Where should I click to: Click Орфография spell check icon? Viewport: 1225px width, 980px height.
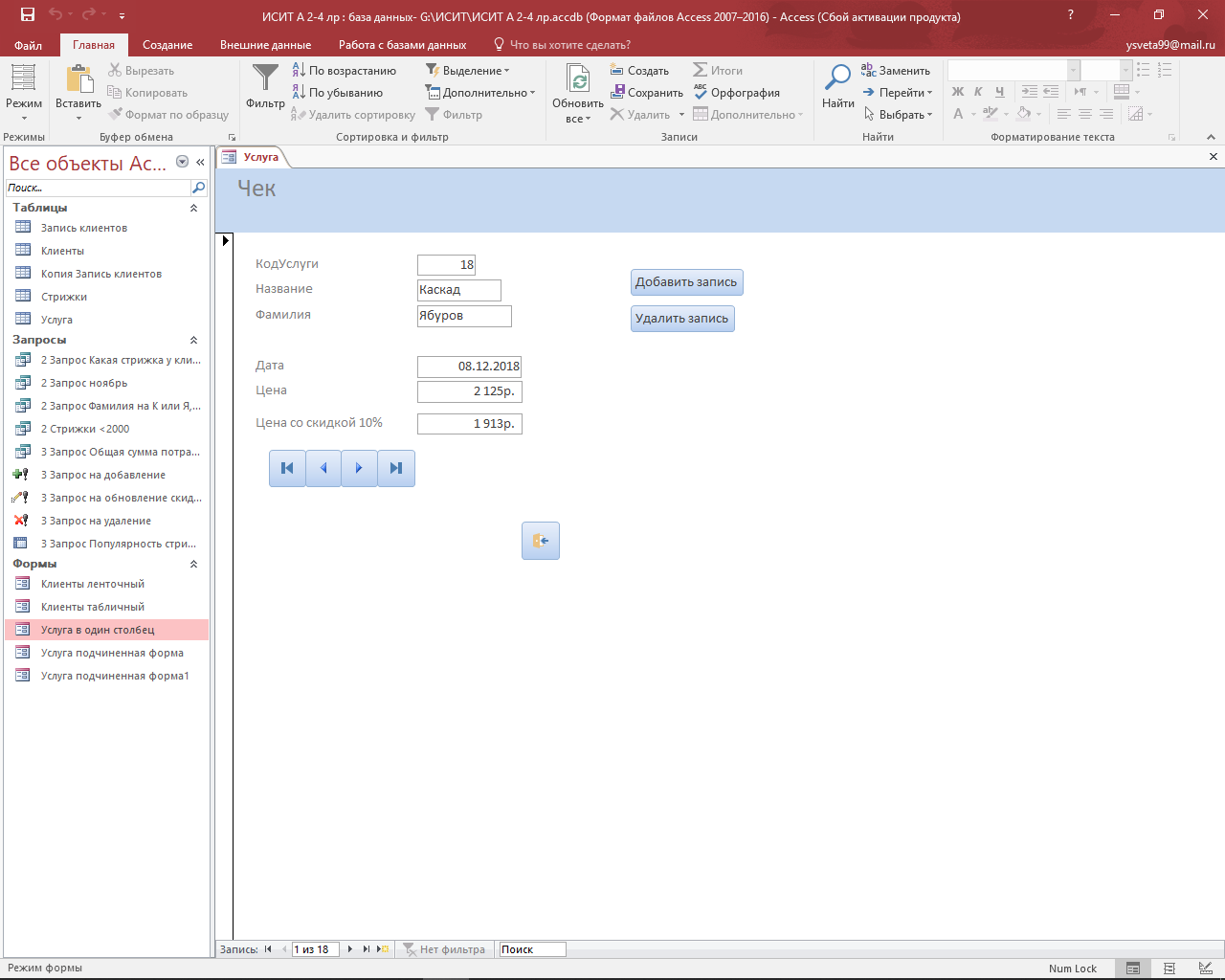[x=701, y=93]
